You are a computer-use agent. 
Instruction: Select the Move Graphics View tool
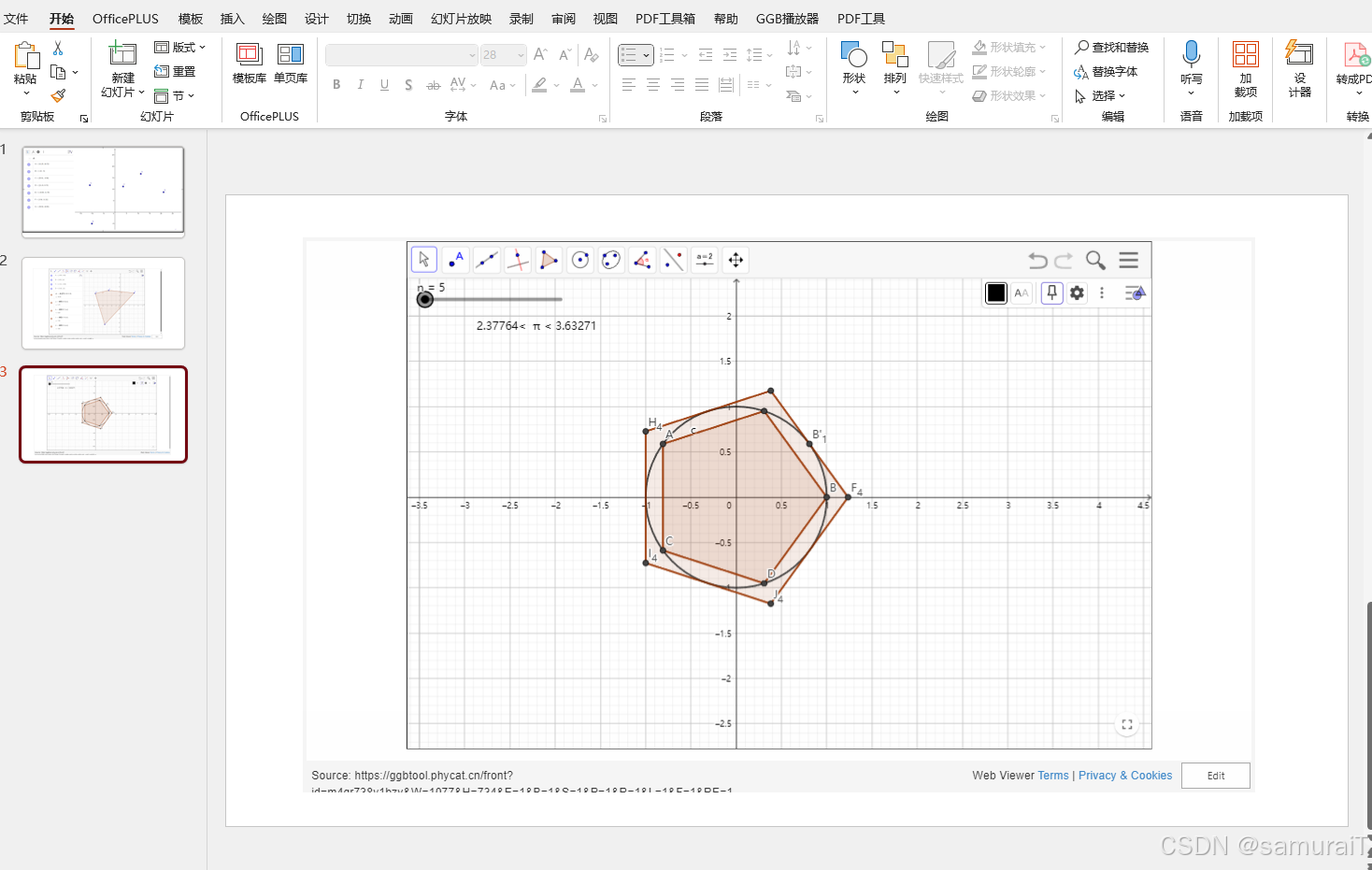(x=736, y=260)
